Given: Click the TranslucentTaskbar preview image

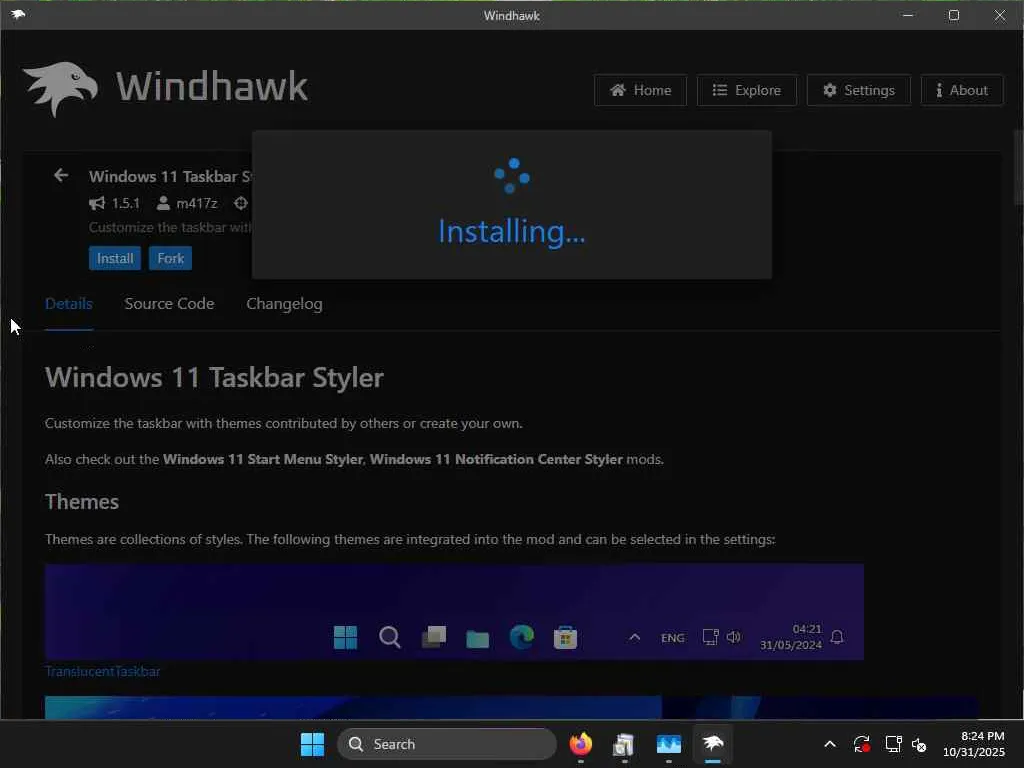Looking at the screenshot, I should coord(455,612).
